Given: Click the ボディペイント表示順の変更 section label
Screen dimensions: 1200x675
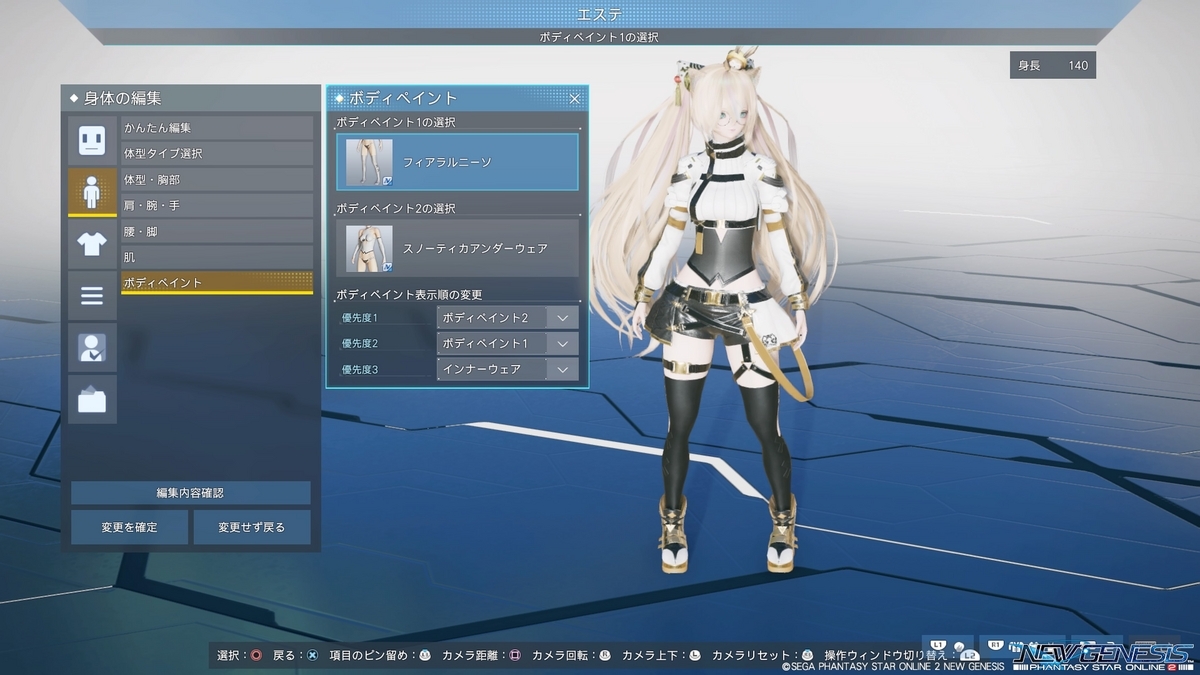Looking at the screenshot, I should tap(410, 294).
